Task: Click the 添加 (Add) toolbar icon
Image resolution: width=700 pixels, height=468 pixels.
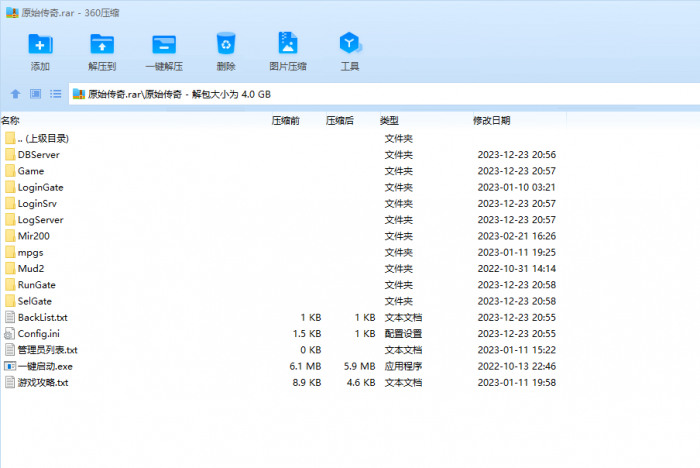Action: [x=40, y=44]
